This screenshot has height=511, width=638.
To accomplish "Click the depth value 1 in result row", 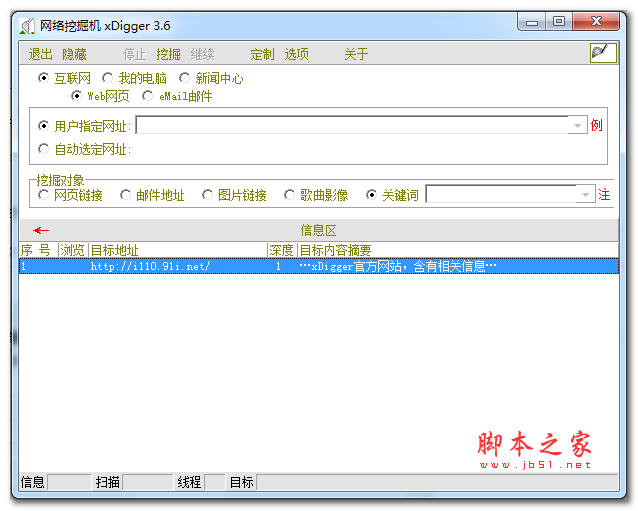I will (278, 266).
